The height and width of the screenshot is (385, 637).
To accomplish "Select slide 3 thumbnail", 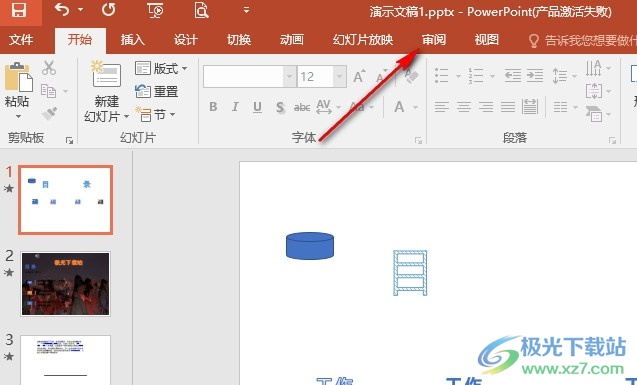I will point(65,360).
